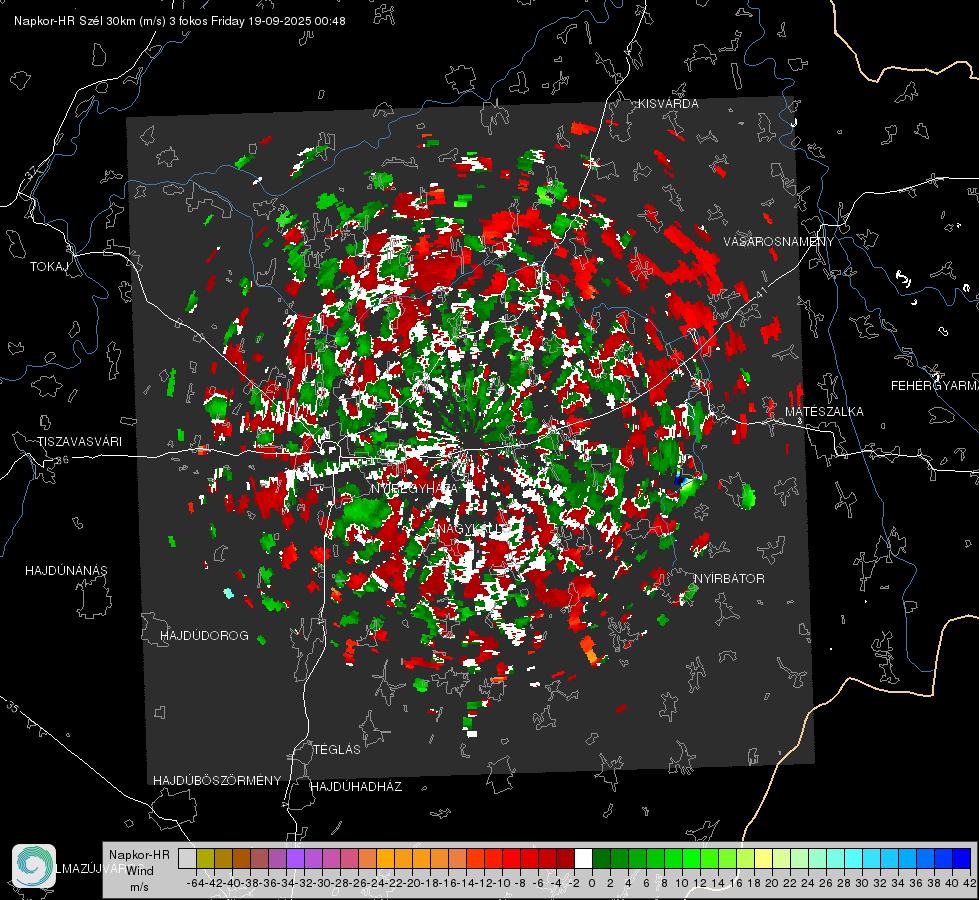Click the TÉGLÁS town label
This screenshot has height=900, width=979.
pyautogui.click(x=337, y=749)
